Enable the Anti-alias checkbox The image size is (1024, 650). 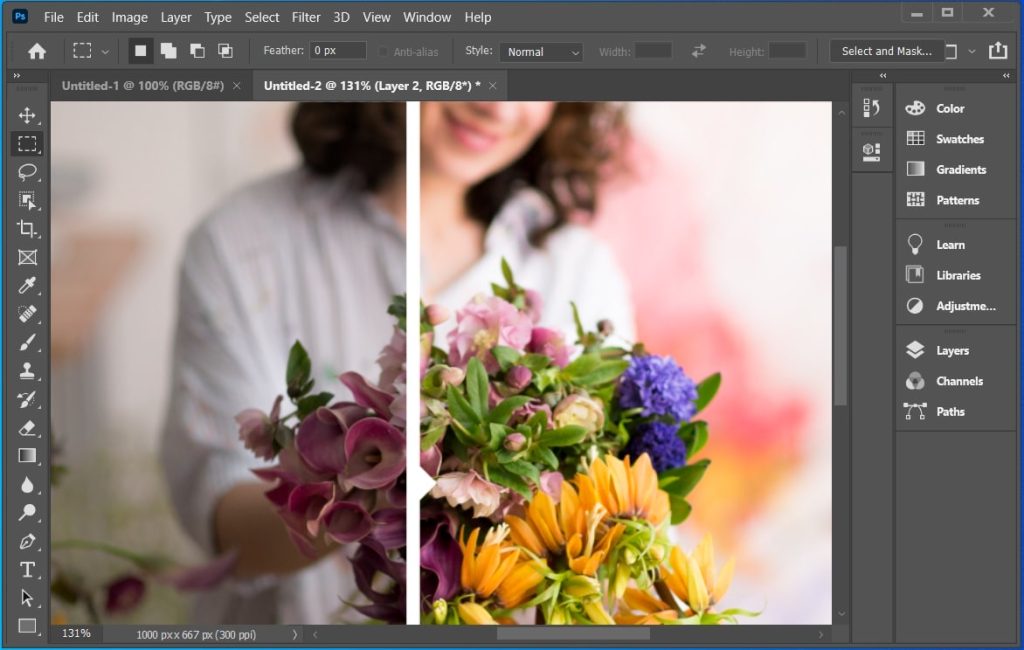click(383, 51)
